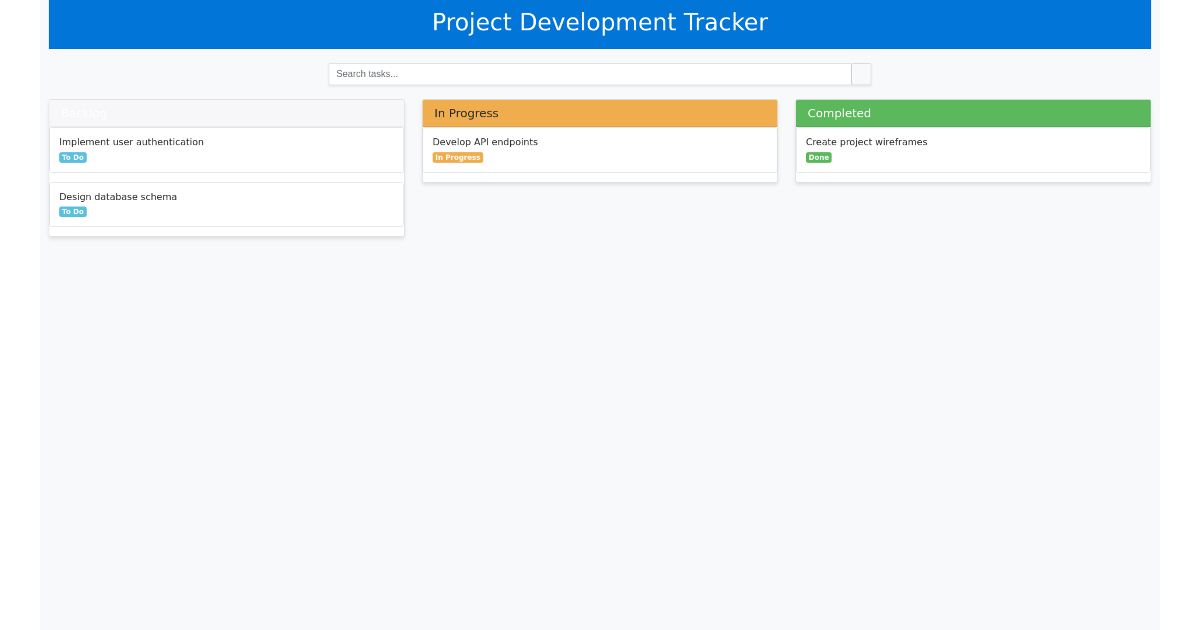Open the Design database schema task
Viewport: 1200px width, 630px height.
pyautogui.click(x=118, y=197)
